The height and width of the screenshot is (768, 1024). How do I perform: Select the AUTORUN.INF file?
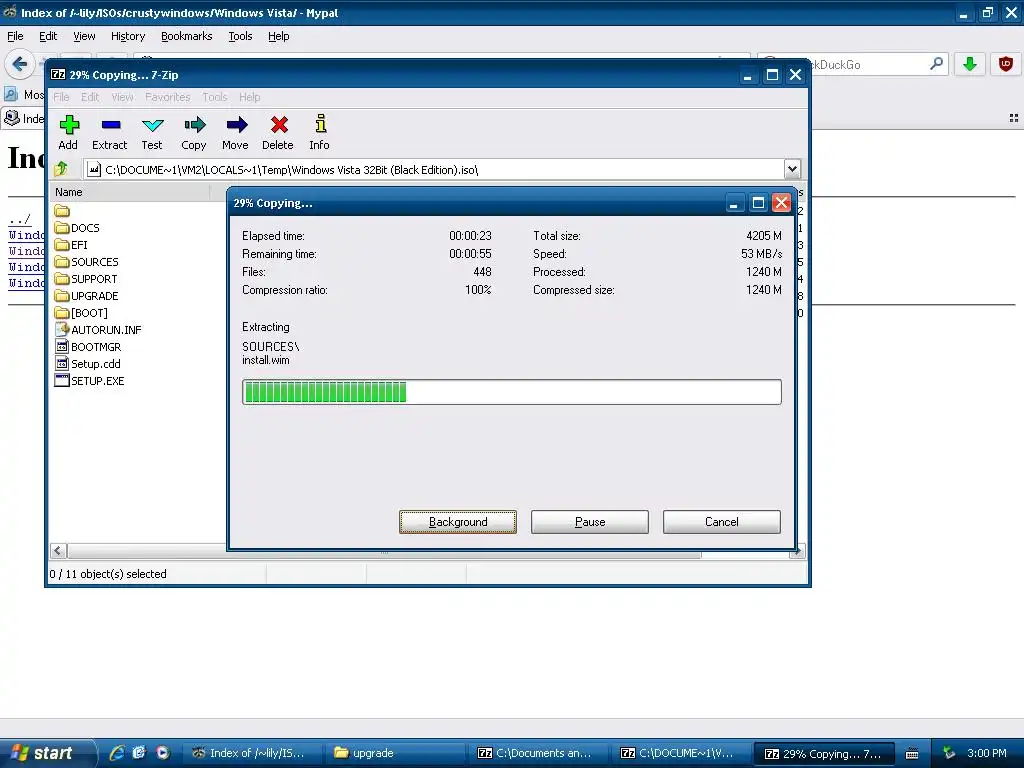99,330
